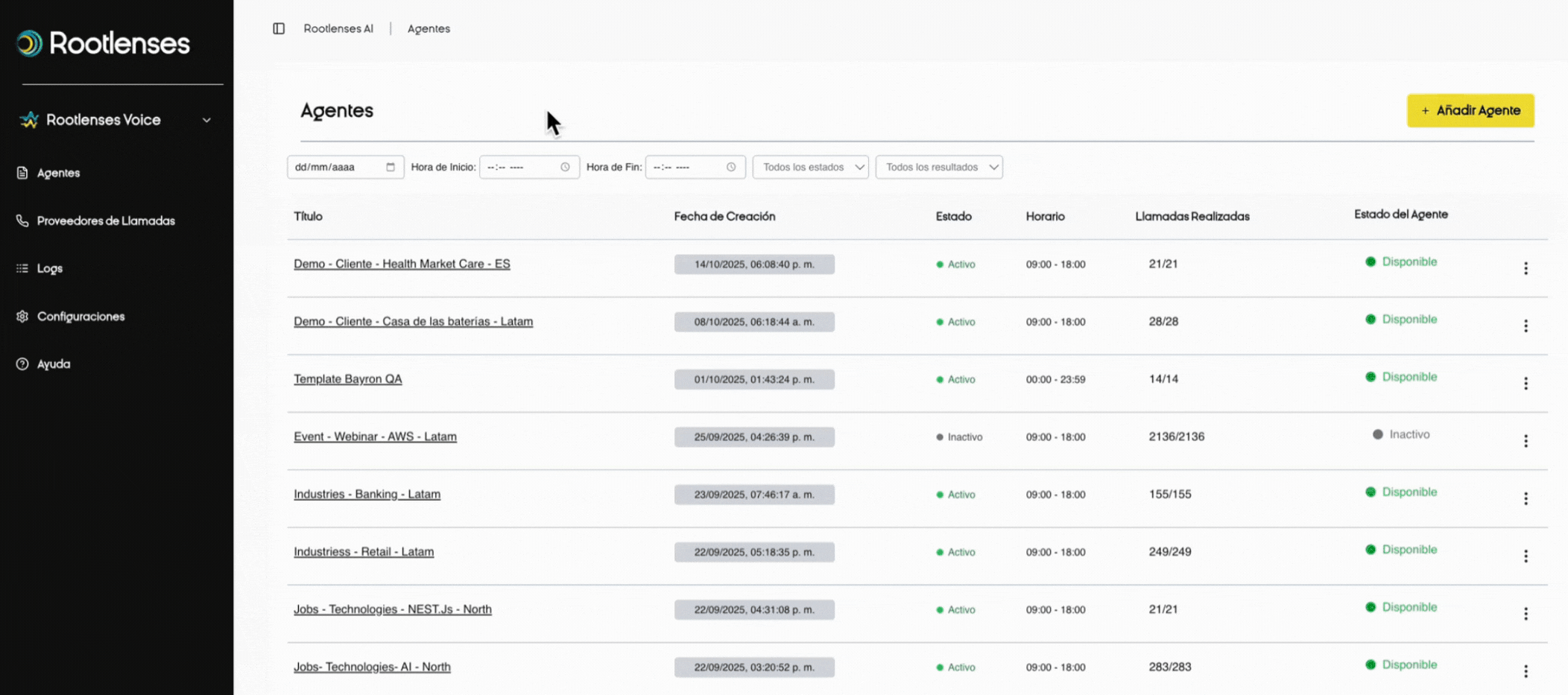Image resolution: width=1568 pixels, height=695 pixels.
Task: Open calendar picker in date field
Action: pos(390,167)
